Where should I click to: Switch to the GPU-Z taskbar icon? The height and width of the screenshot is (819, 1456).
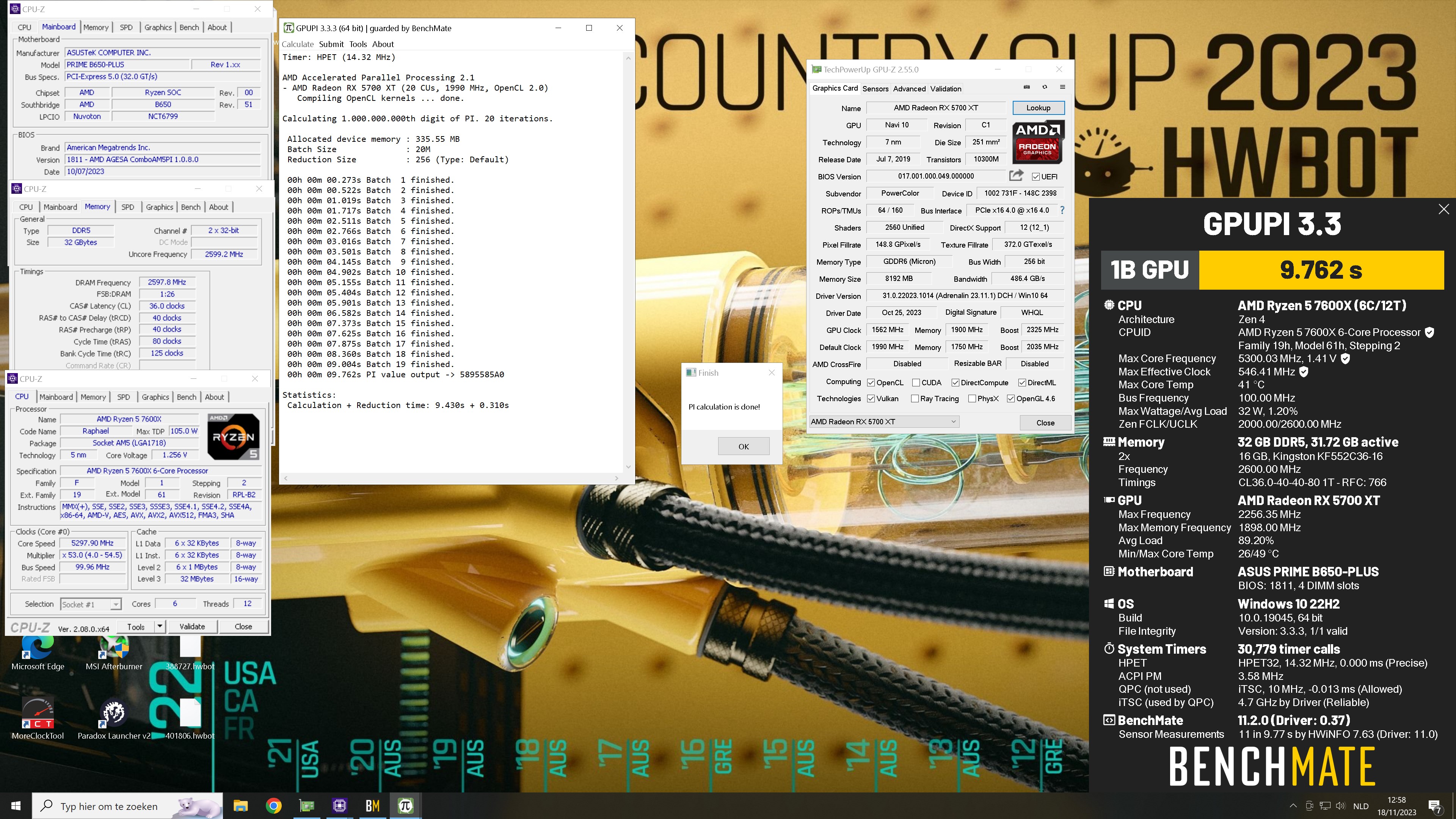(x=306, y=805)
